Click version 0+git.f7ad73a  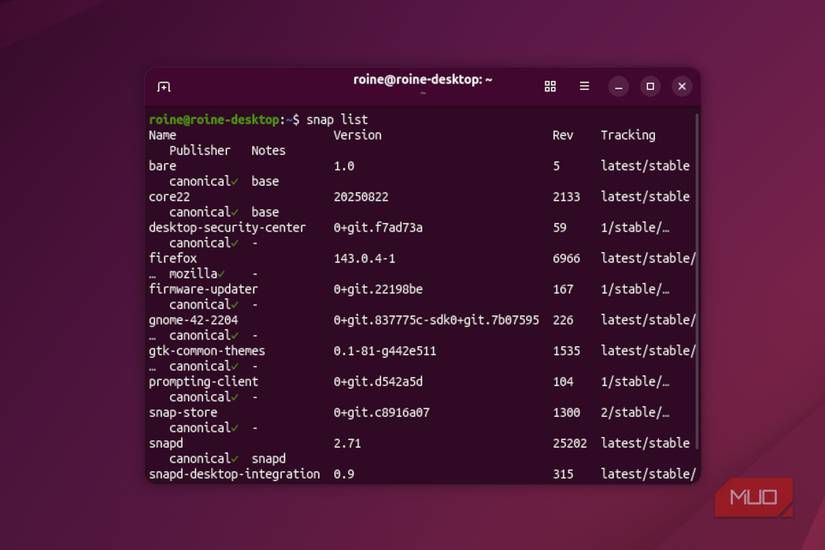click(x=378, y=227)
